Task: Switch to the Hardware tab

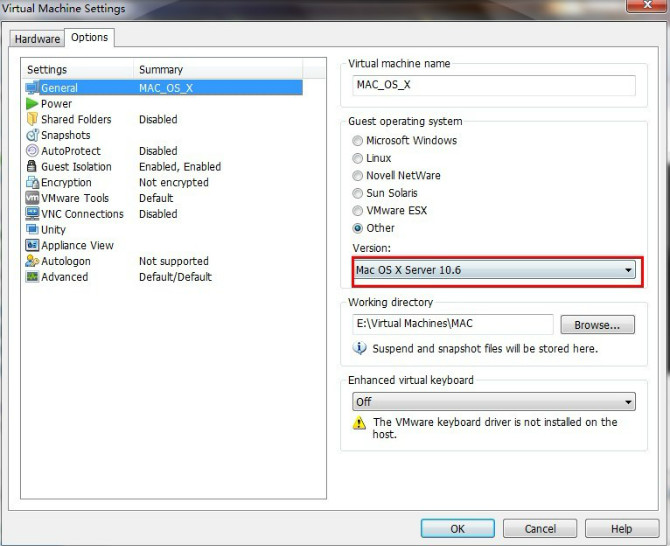Action: tap(36, 39)
